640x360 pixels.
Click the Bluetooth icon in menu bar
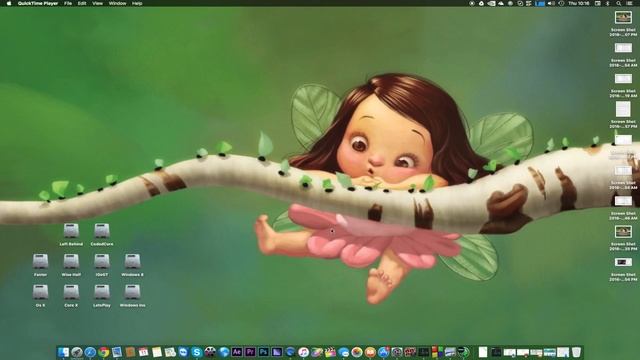[607, 3]
